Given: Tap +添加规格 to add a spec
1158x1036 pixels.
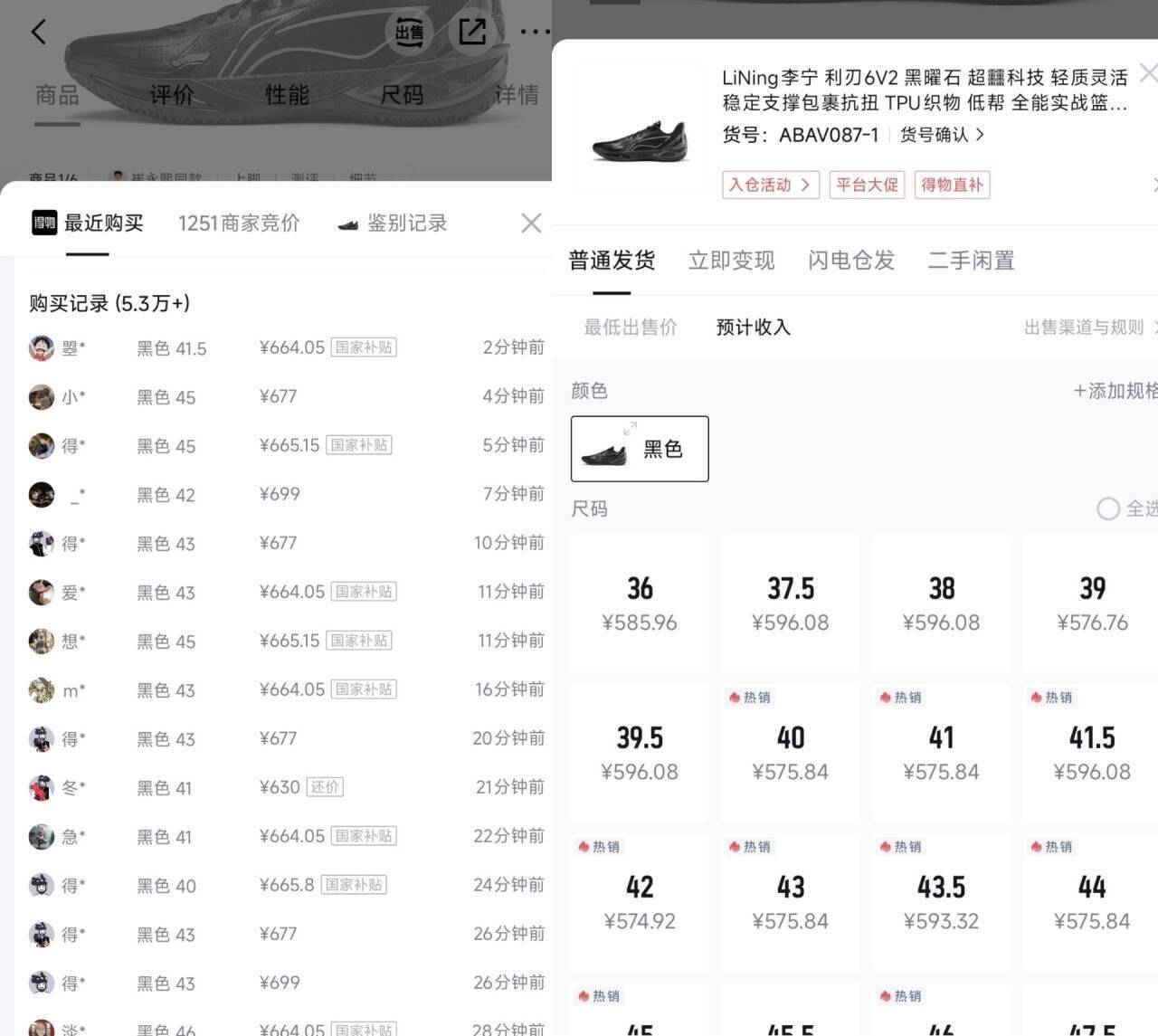Looking at the screenshot, I should 1115,391.
